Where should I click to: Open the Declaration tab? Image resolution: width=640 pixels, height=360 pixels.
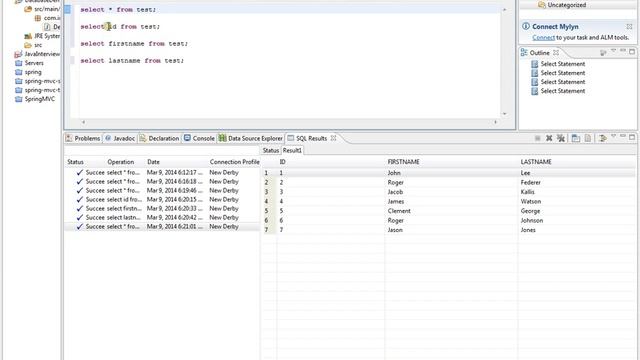159,138
